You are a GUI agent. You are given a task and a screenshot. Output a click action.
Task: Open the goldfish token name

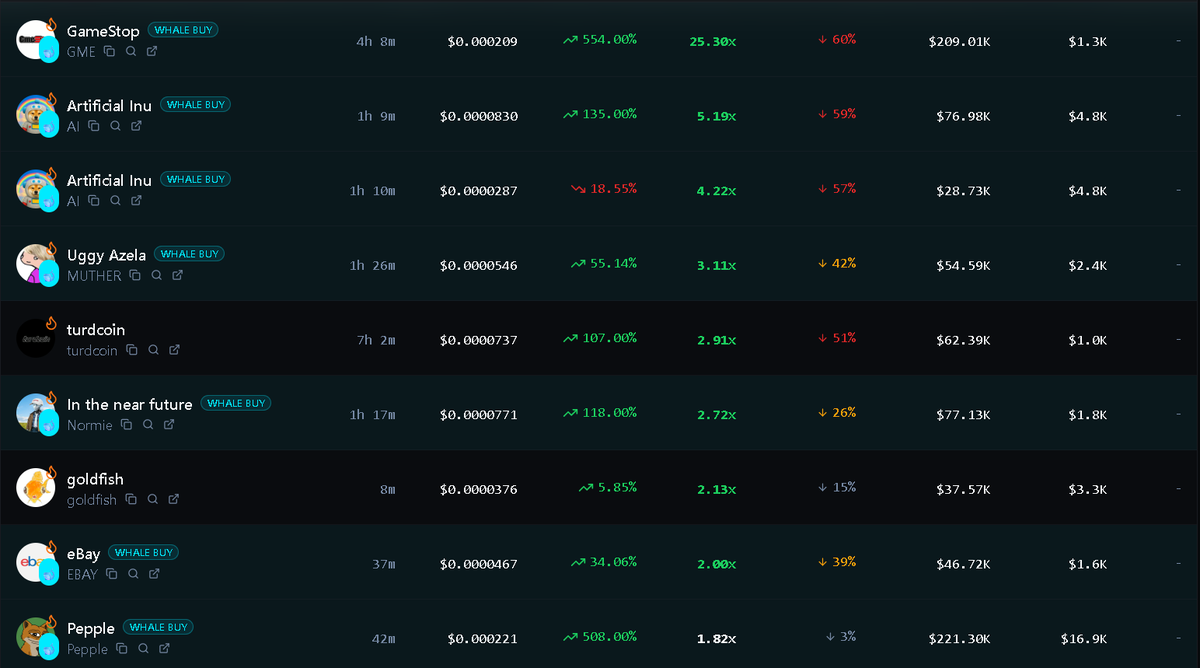pos(95,480)
